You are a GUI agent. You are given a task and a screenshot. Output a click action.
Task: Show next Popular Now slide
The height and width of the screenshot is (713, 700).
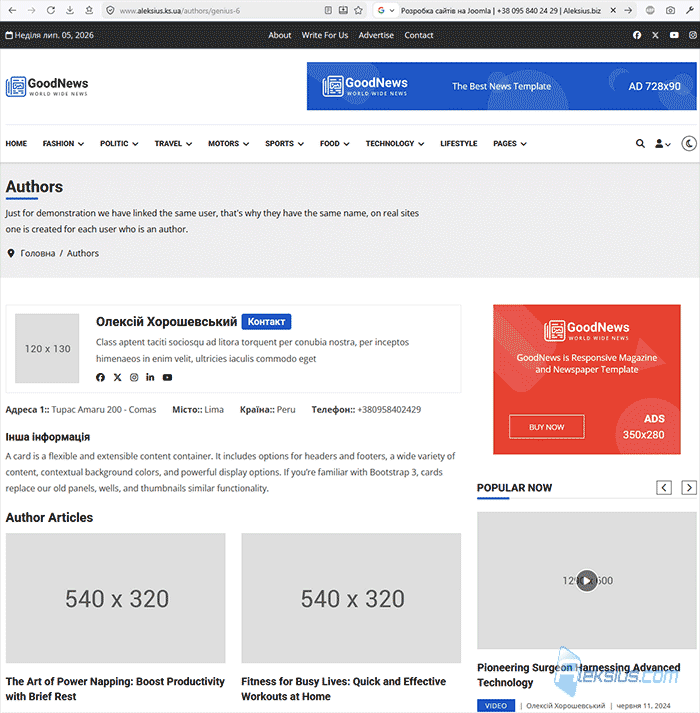click(689, 487)
